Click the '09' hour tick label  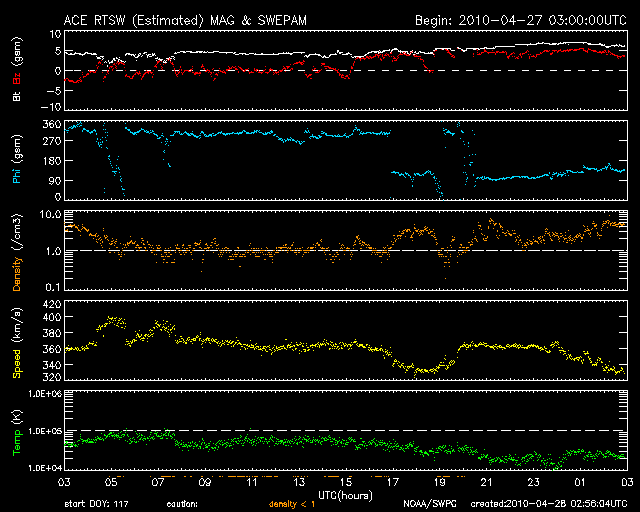(x=205, y=483)
